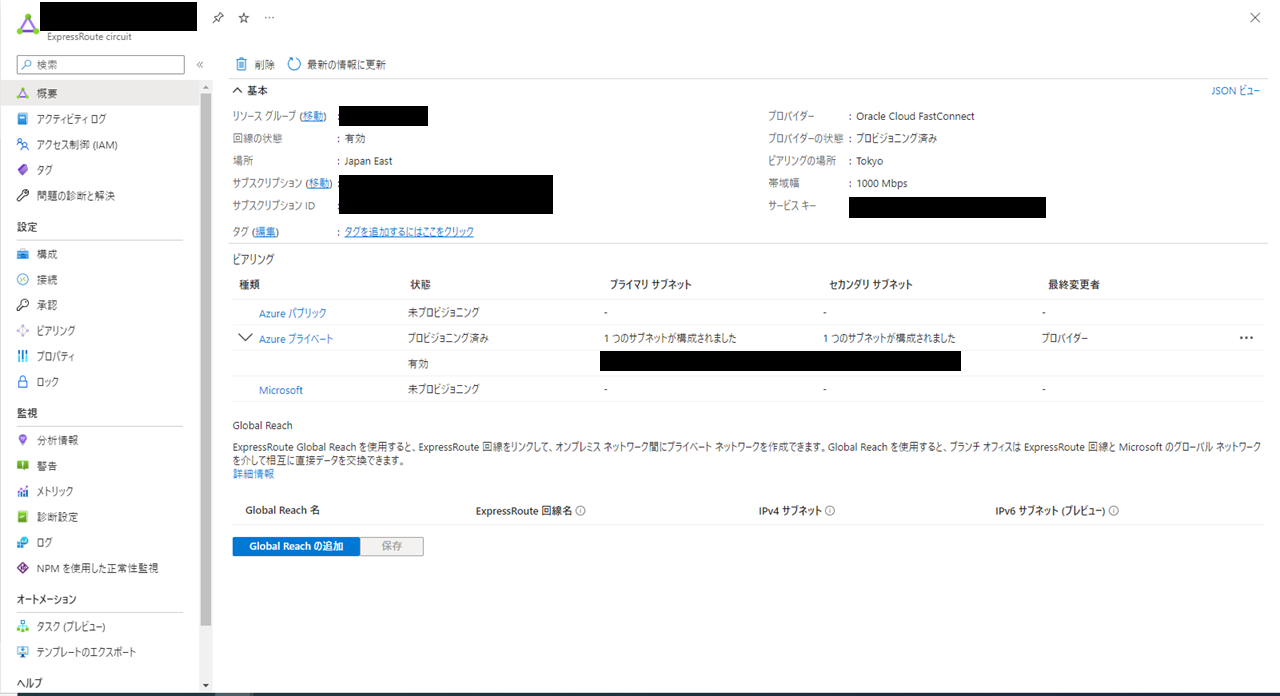Click the sidebar scrollbar down arrow
The height and width of the screenshot is (696, 1280).
(206, 686)
